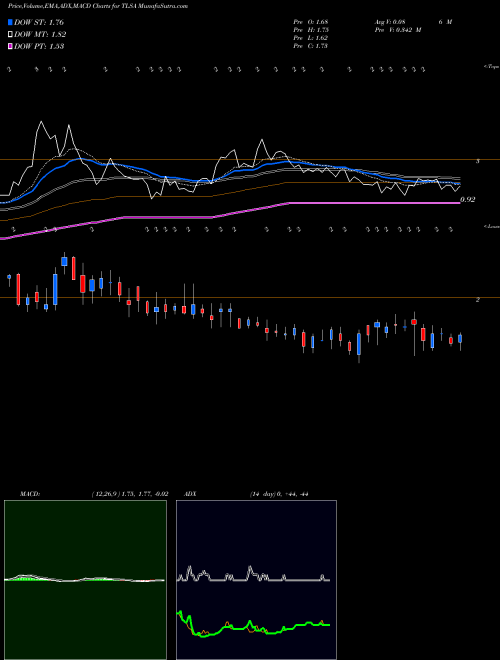Click MACD parameters '(12,26,9) 1.75, 1.77, -0.02'

130,494
